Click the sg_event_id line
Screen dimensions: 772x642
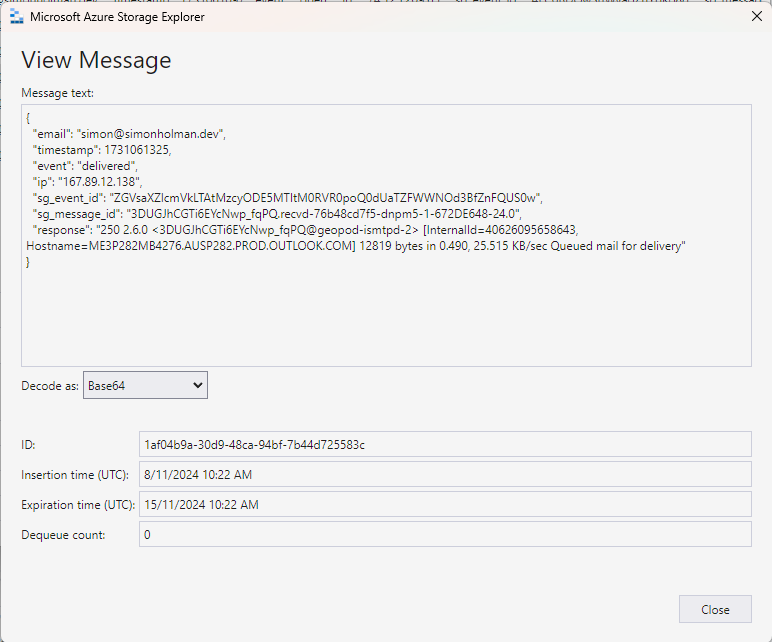tap(288, 198)
